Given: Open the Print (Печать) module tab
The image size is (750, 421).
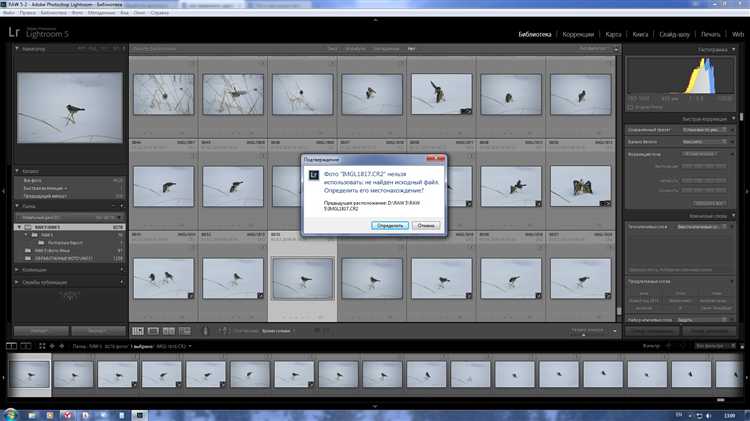Looking at the screenshot, I should [x=710, y=34].
